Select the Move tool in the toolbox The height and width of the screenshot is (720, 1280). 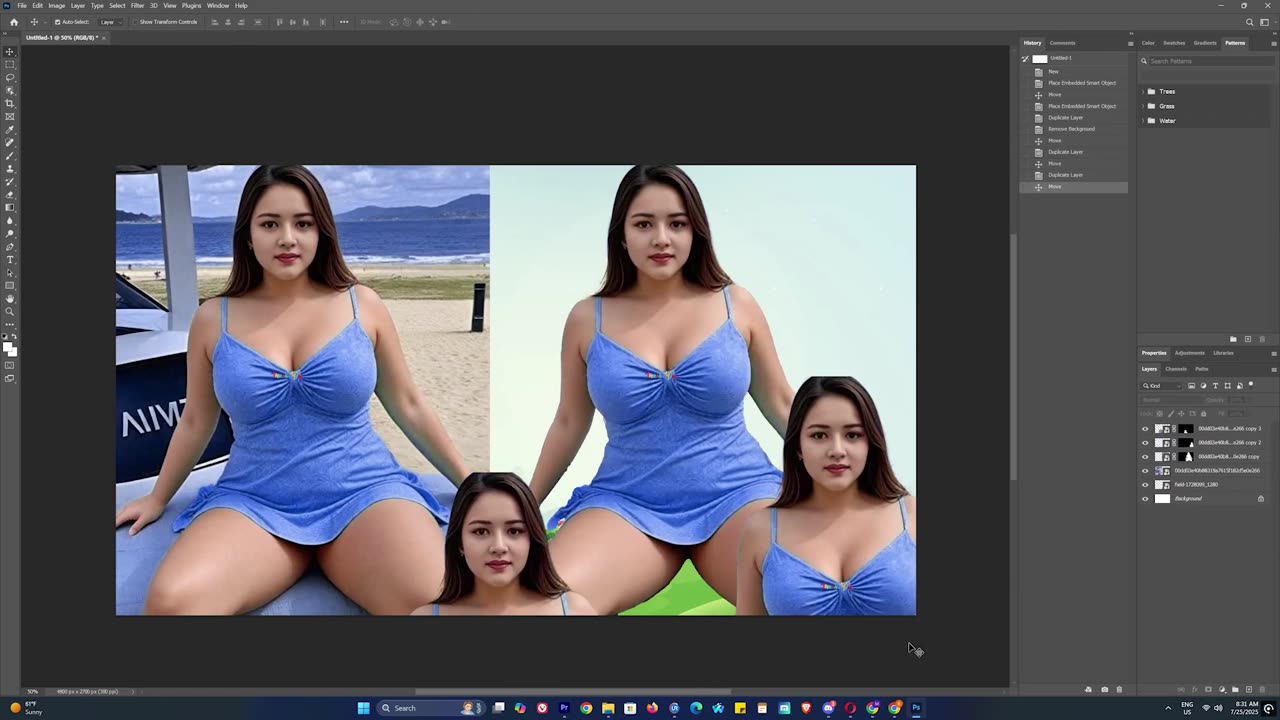10,52
